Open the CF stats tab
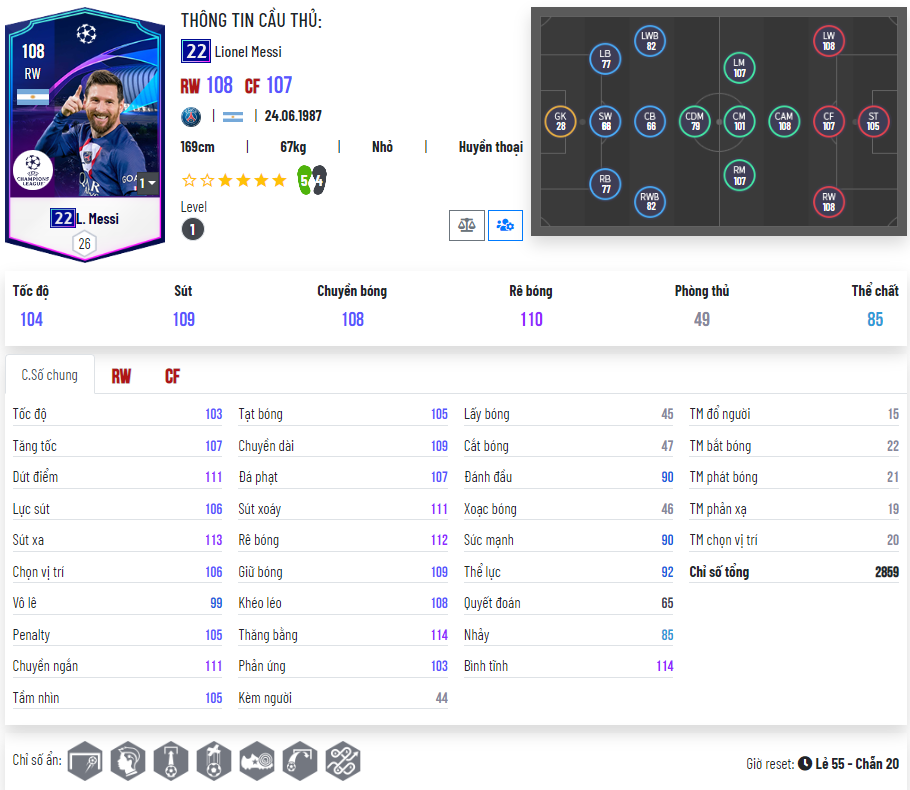This screenshot has height=790, width=910. [172, 376]
